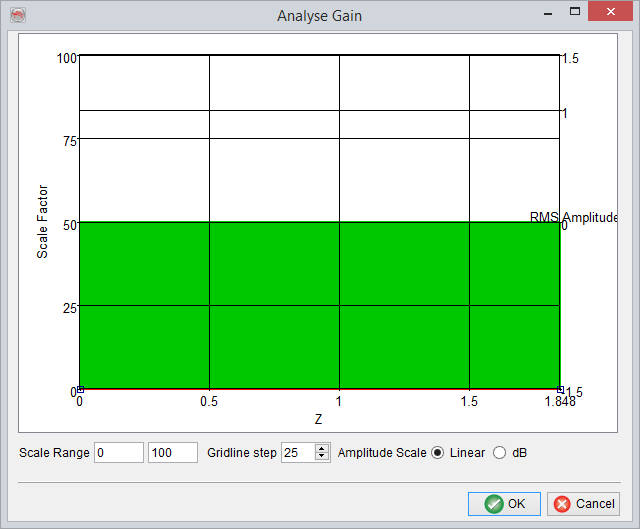Click the Z axis label
The image size is (640, 529).
click(x=318, y=420)
